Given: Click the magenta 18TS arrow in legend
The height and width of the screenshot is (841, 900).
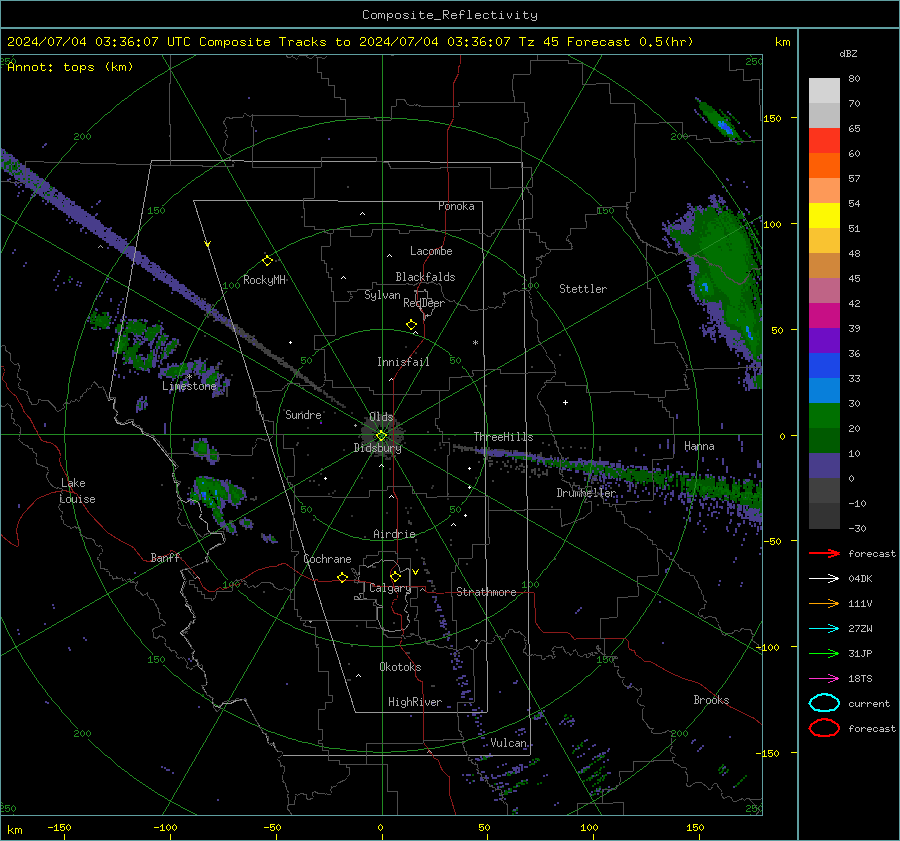Looking at the screenshot, I should click(824, 679).
